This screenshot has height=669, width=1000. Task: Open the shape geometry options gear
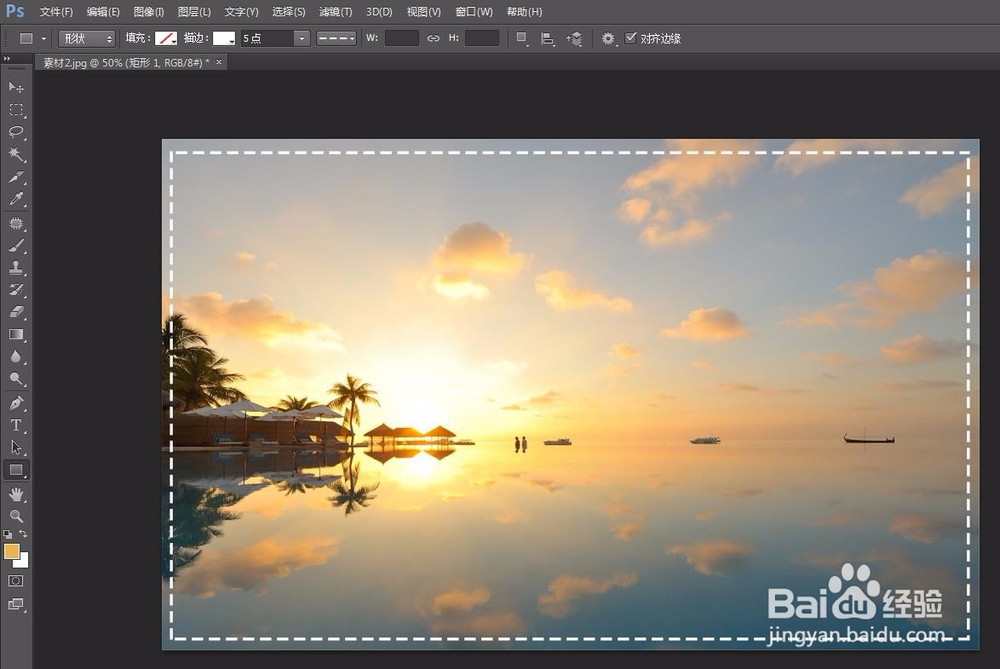click(x=608, y=39)
